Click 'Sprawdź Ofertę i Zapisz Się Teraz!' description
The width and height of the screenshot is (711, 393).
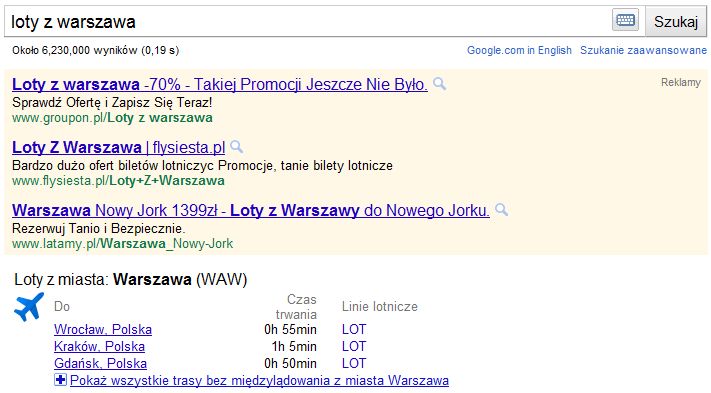click(x=112, y=102)
